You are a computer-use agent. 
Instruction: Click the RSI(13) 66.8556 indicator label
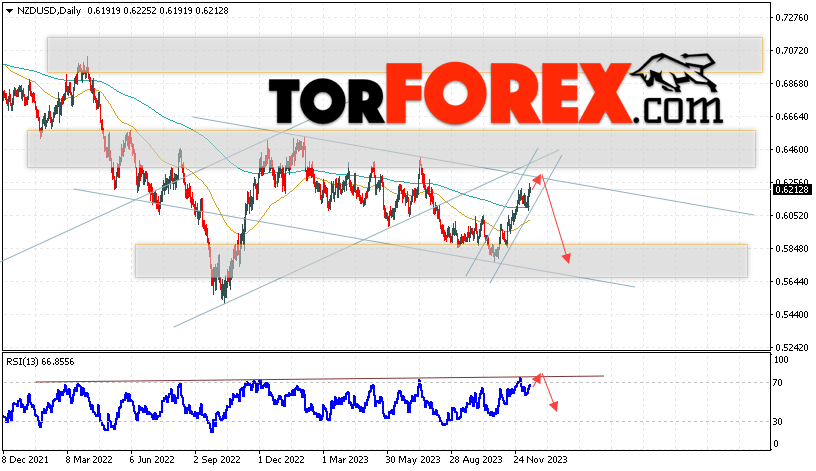coord(40,362)
